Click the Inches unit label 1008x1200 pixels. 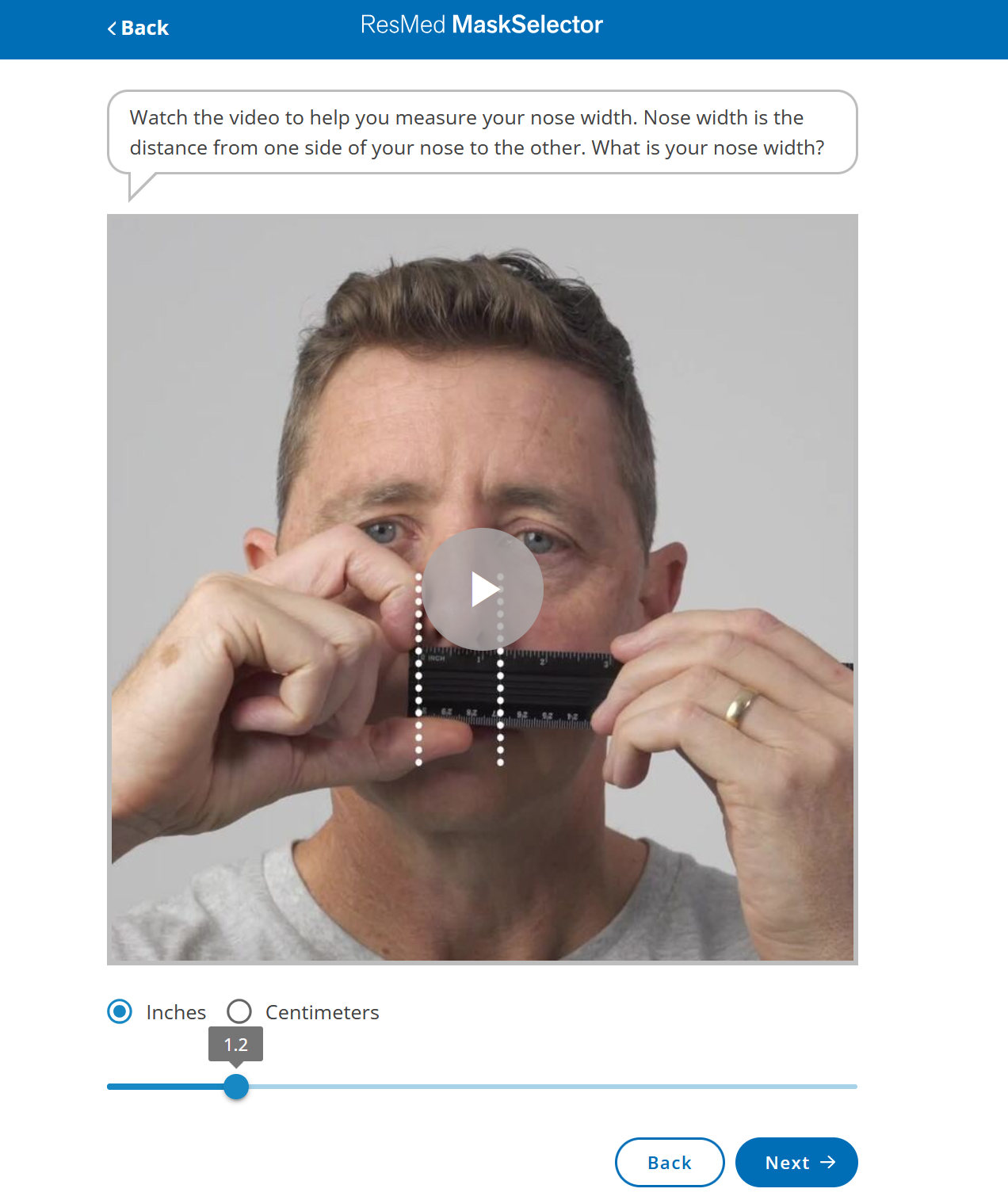[176, 1012]
